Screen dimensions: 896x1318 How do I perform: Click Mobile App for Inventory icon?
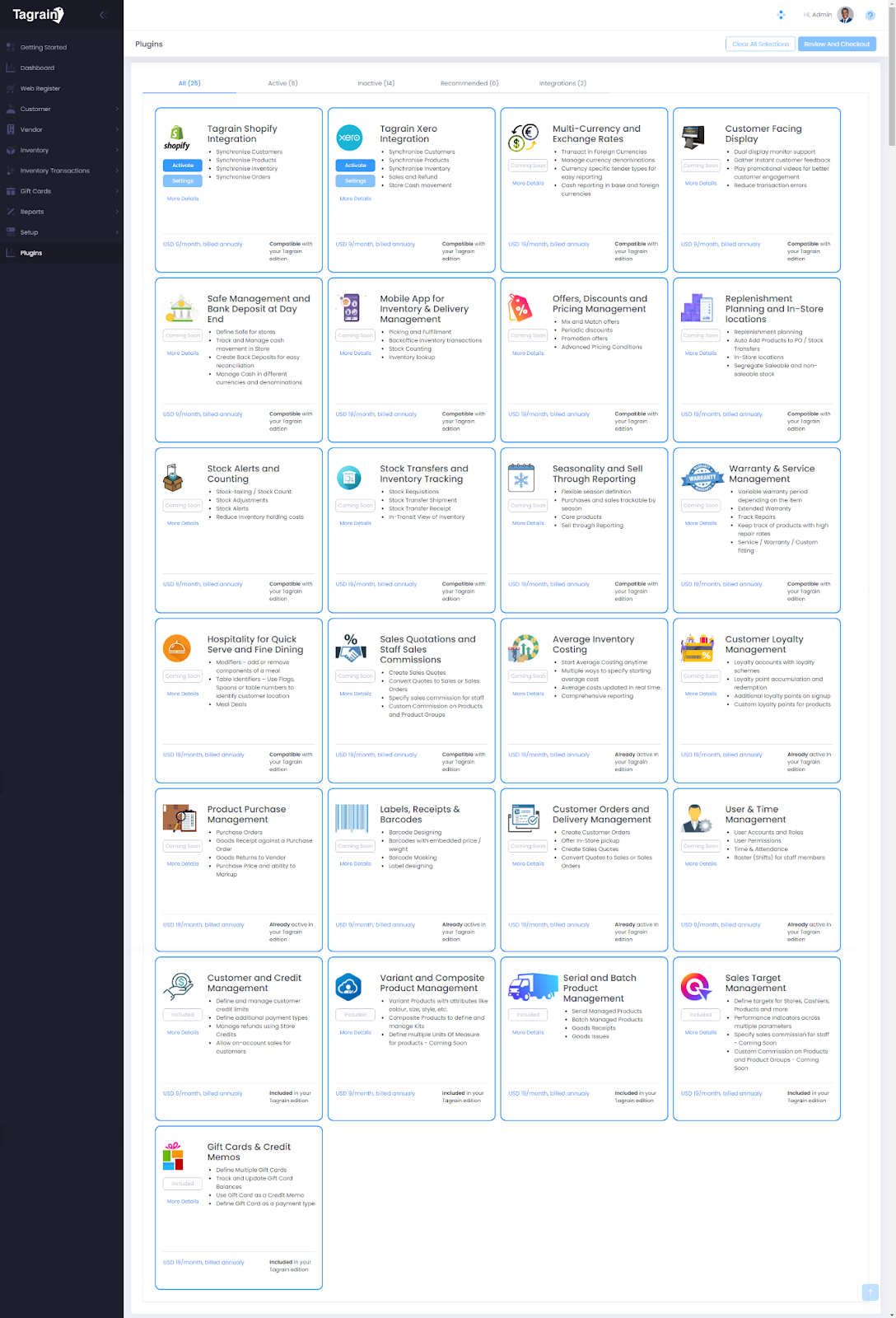click(351, 308)
